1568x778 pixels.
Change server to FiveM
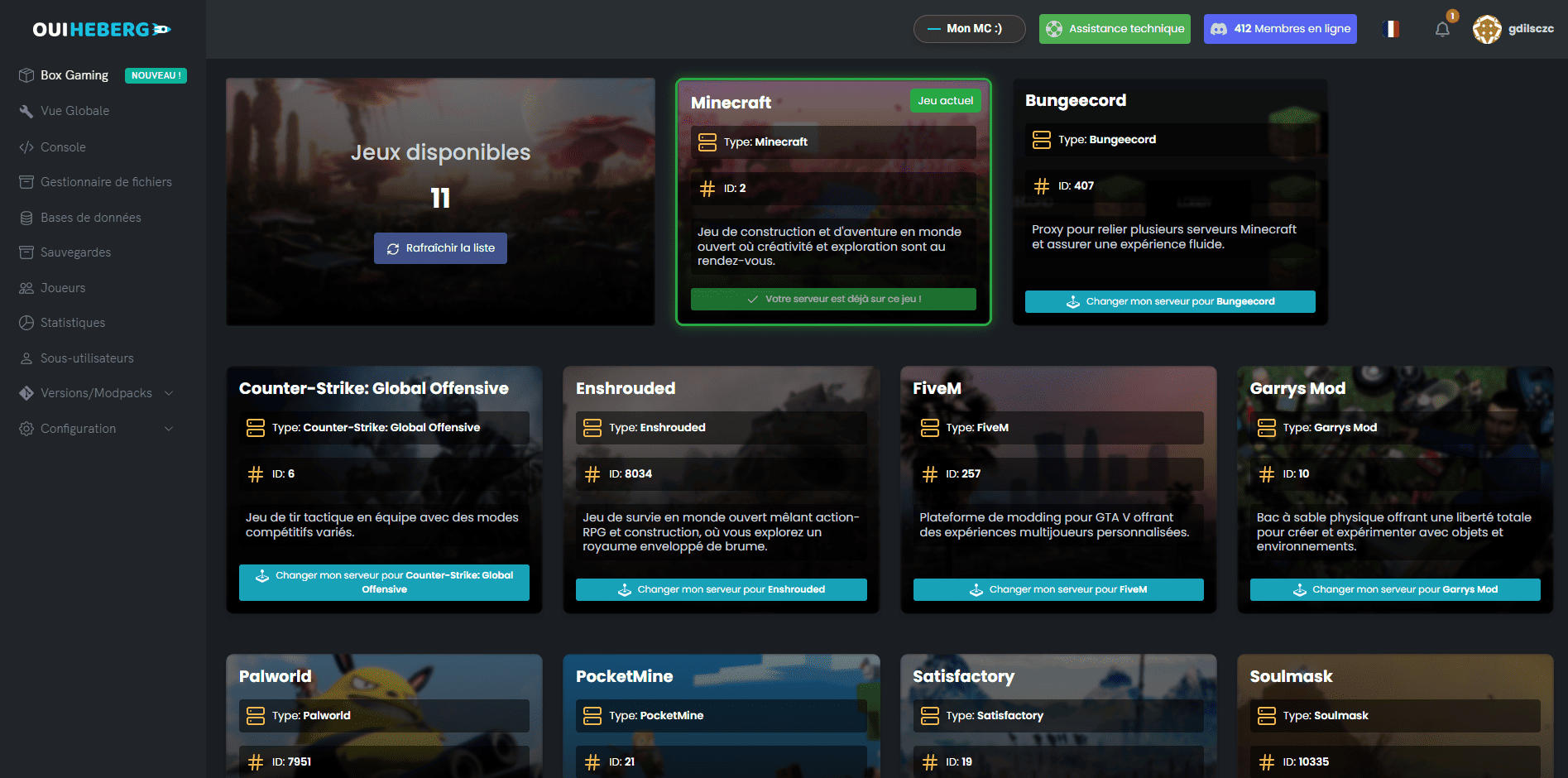[1058, 589]
